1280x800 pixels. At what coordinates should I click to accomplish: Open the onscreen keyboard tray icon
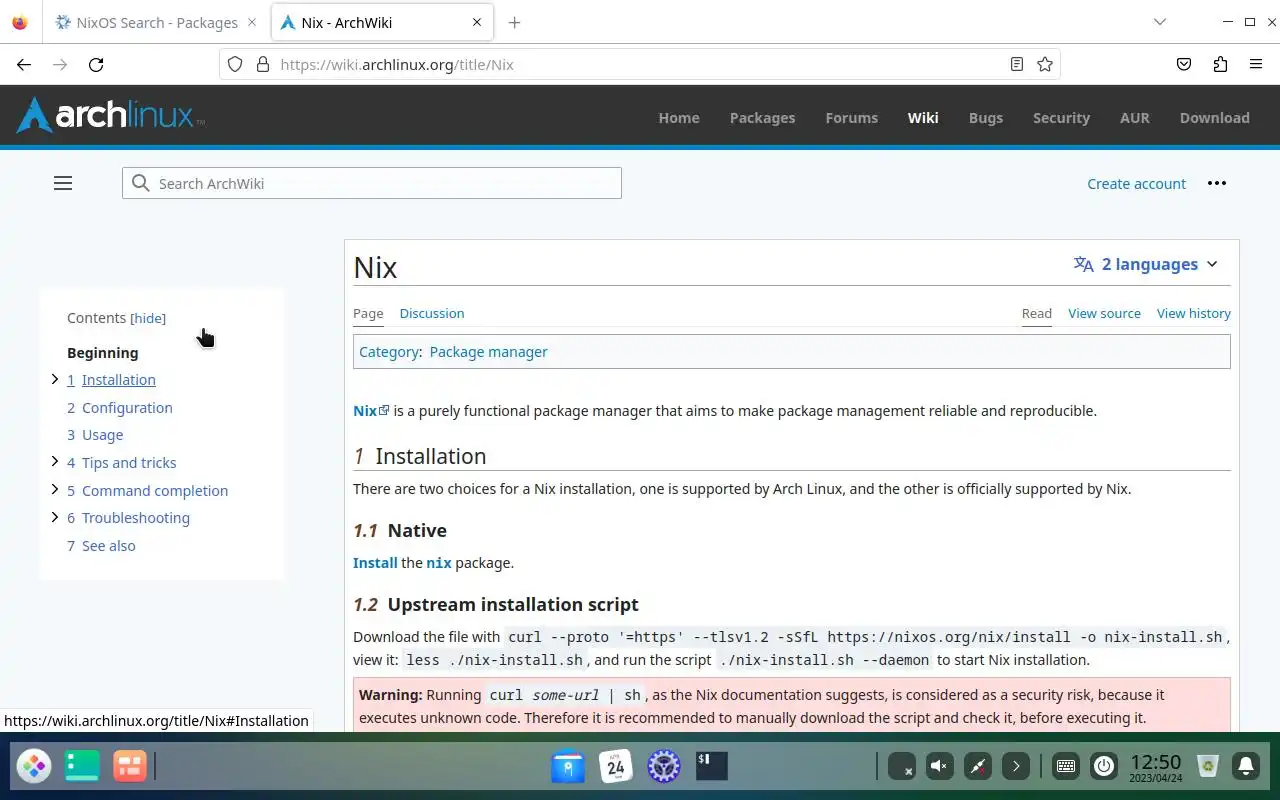(1065, 766)
